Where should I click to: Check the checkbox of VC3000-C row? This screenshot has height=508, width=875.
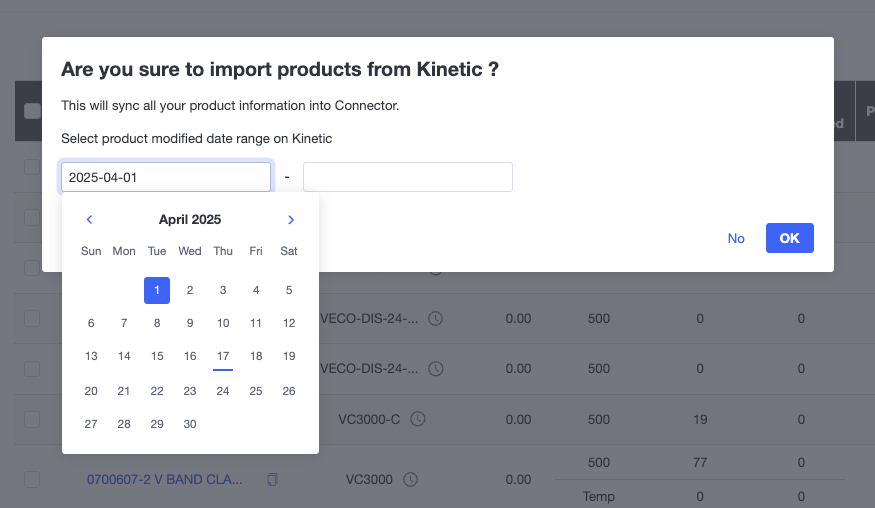tap(32, 419)
